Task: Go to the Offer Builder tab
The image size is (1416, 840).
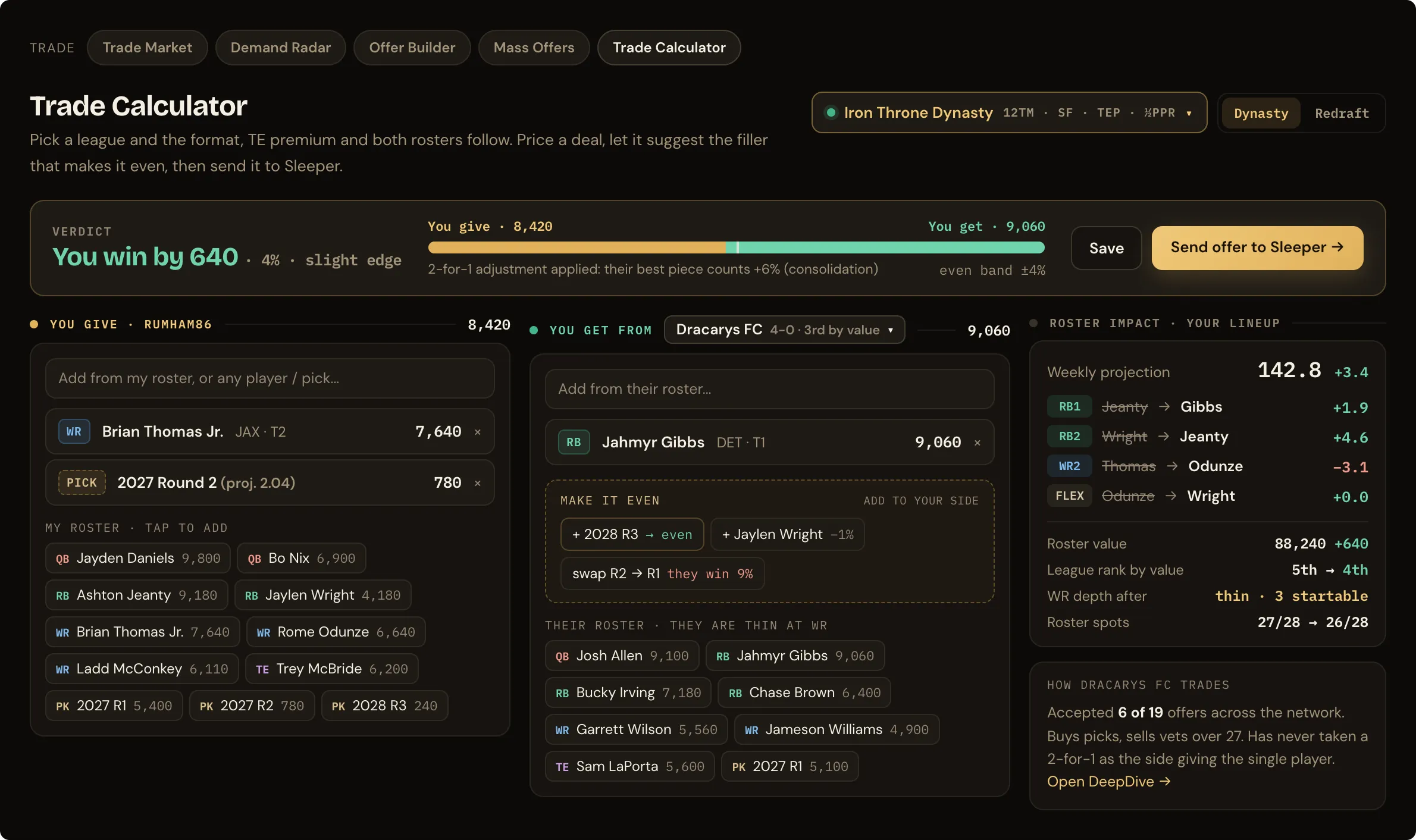Action: (x=412, y=48)
